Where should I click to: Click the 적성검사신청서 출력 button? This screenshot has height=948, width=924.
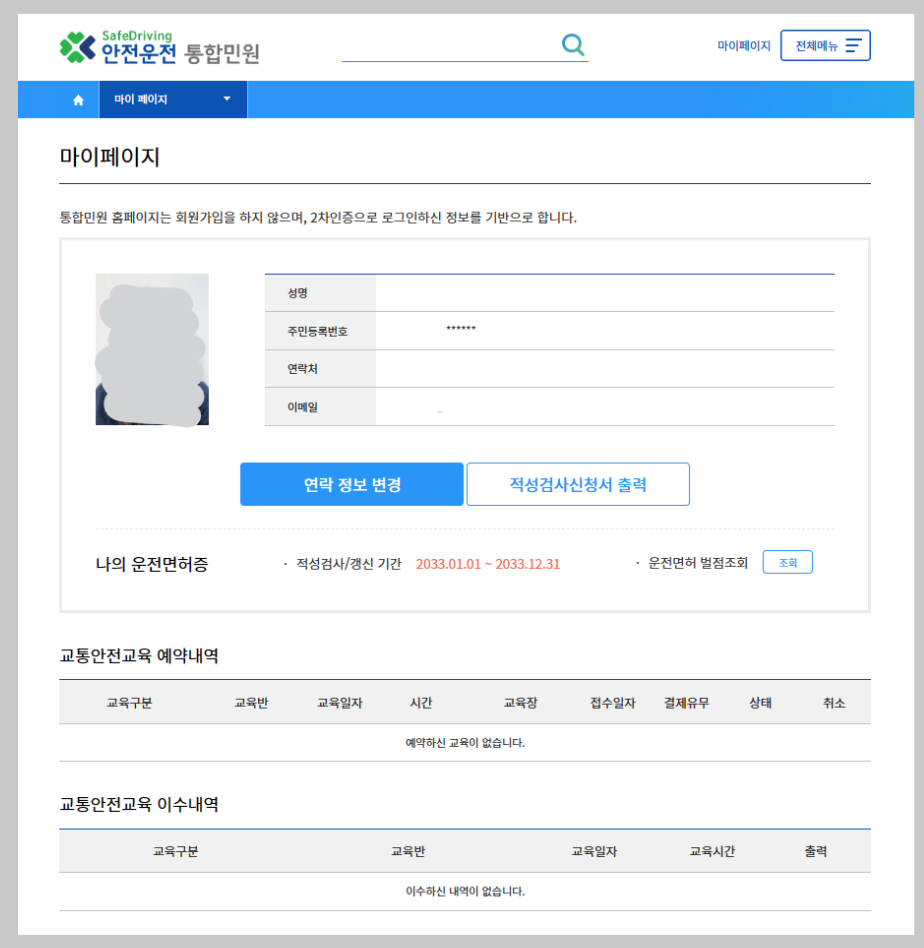coord(577,484)
